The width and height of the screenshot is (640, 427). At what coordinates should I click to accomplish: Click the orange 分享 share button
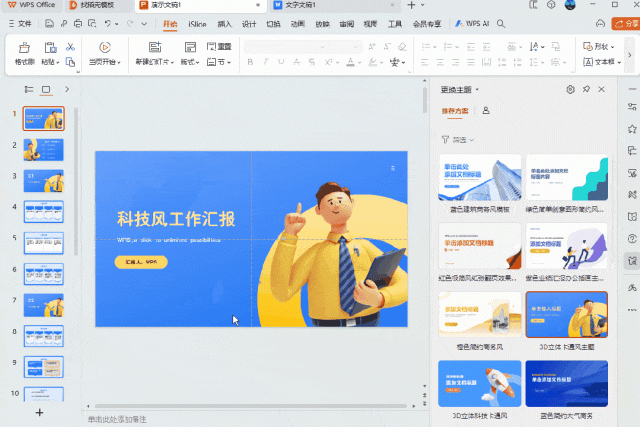[x=626, y=24]
